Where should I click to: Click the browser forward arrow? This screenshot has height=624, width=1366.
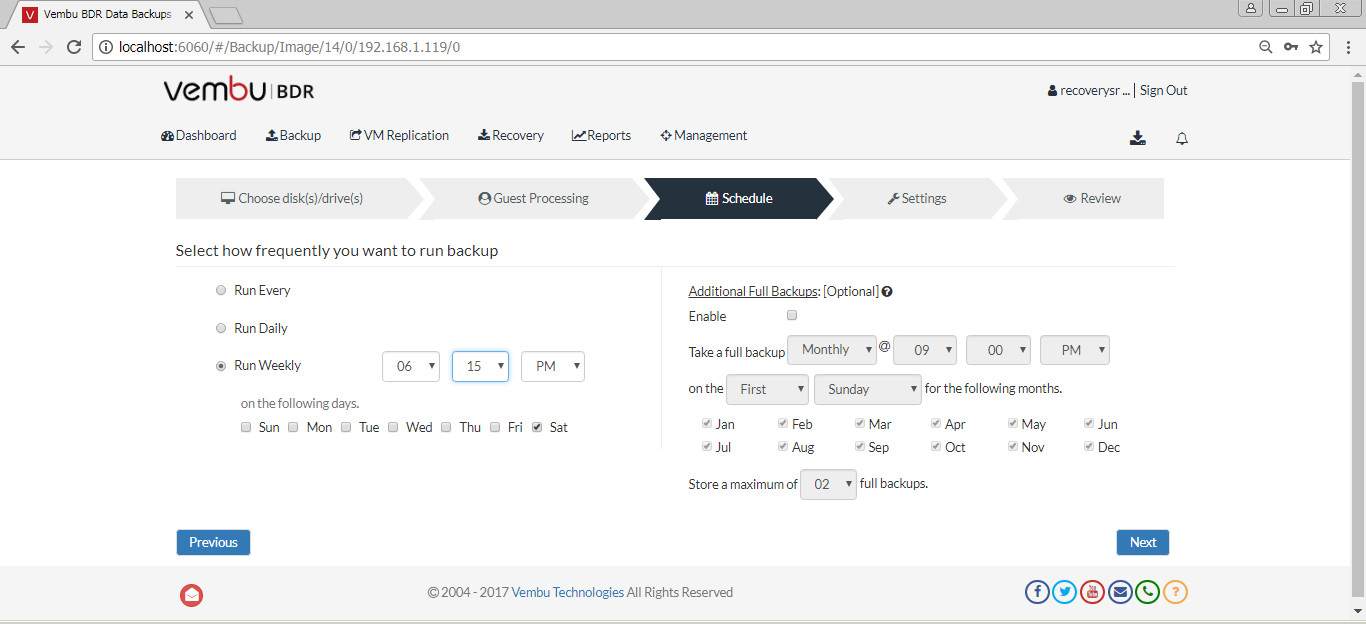(x=45, y=47)
